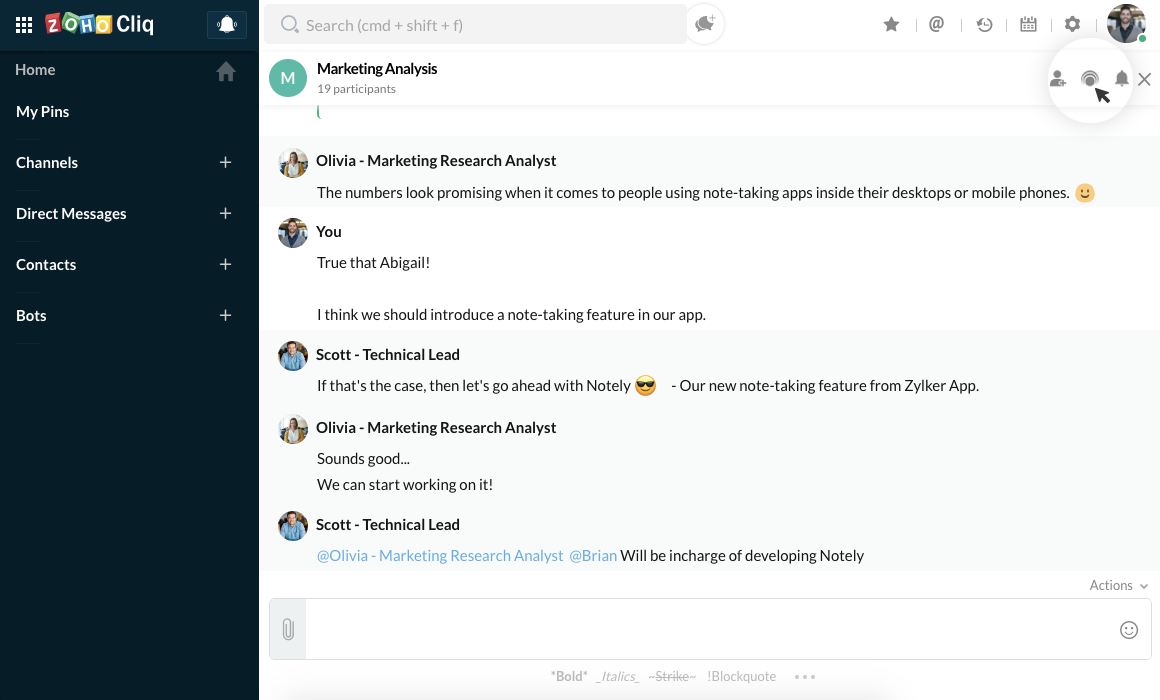Screen dimensions: 1160x700
Task: Open My Pins in sidebar
Action: 43,112
